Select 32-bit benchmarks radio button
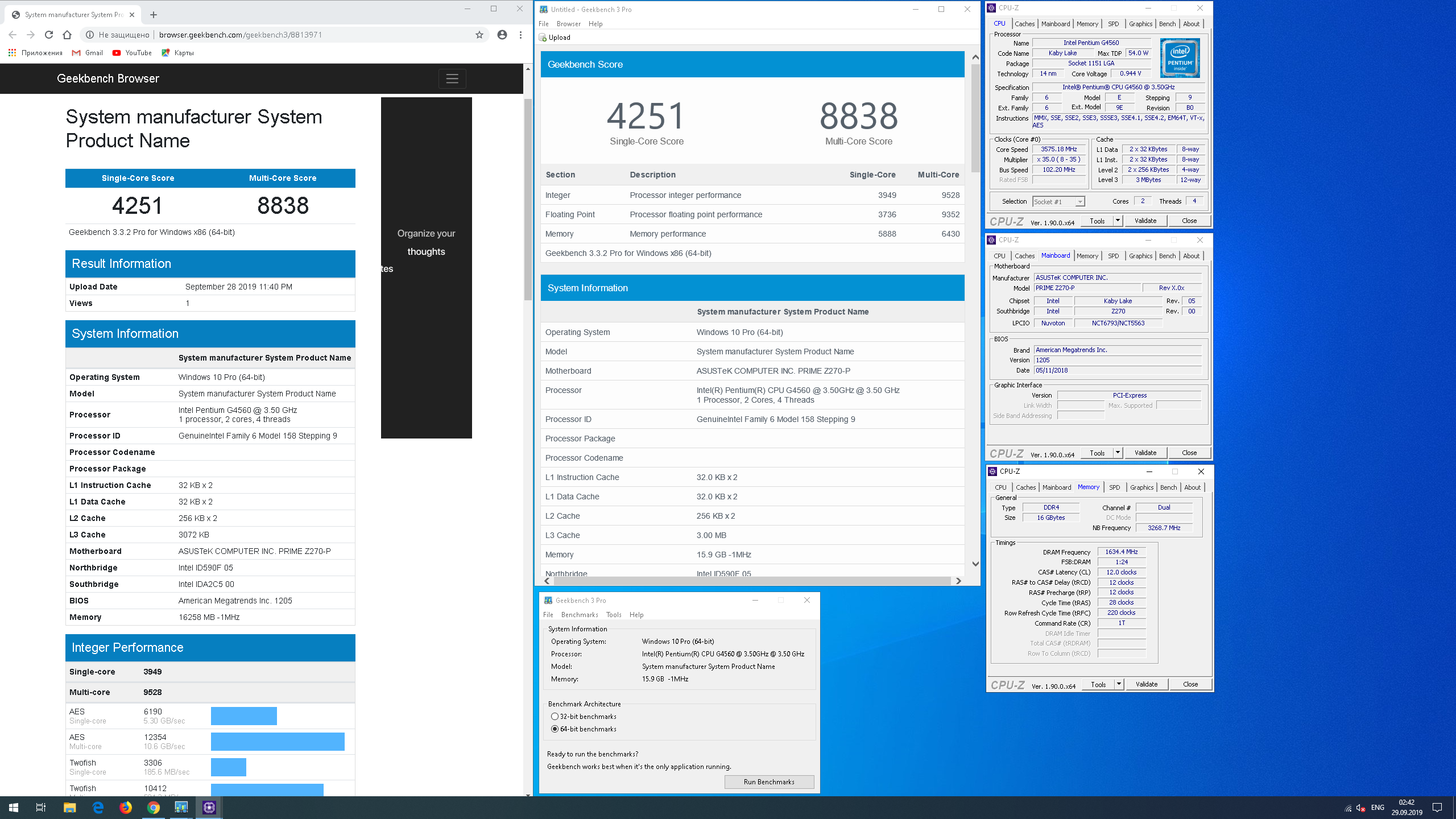Screen dimensions: 1456x819 pos(555,717)
